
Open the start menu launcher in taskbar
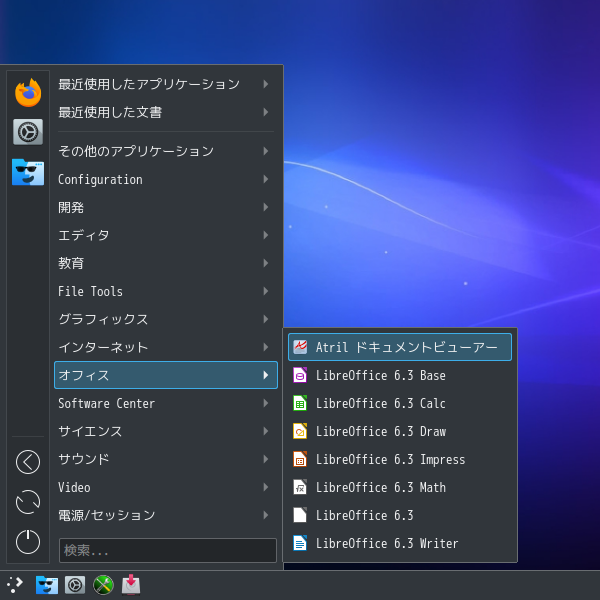tap(15, 585)
